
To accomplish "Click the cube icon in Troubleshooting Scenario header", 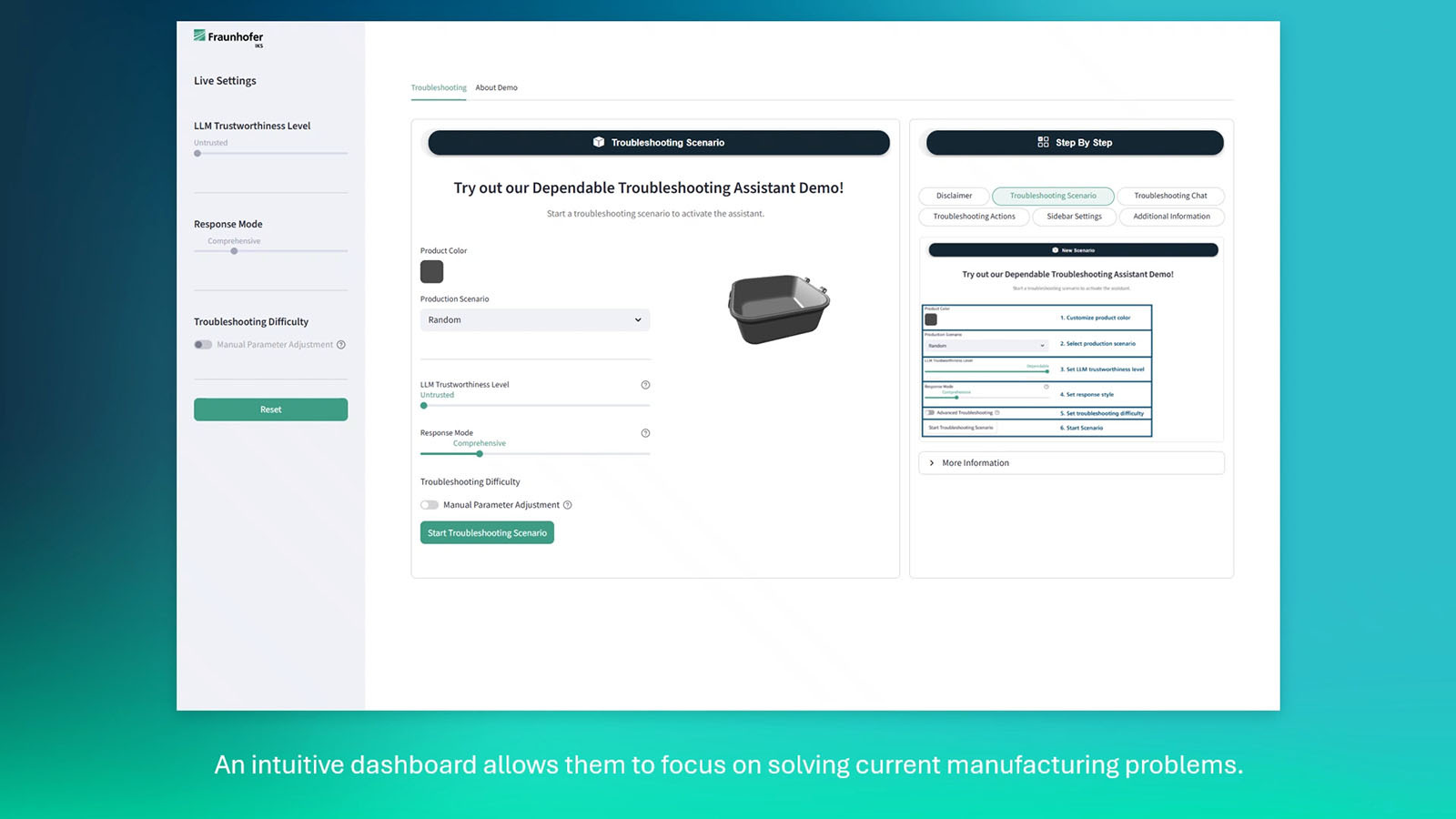I will click(x=599, y=142).
